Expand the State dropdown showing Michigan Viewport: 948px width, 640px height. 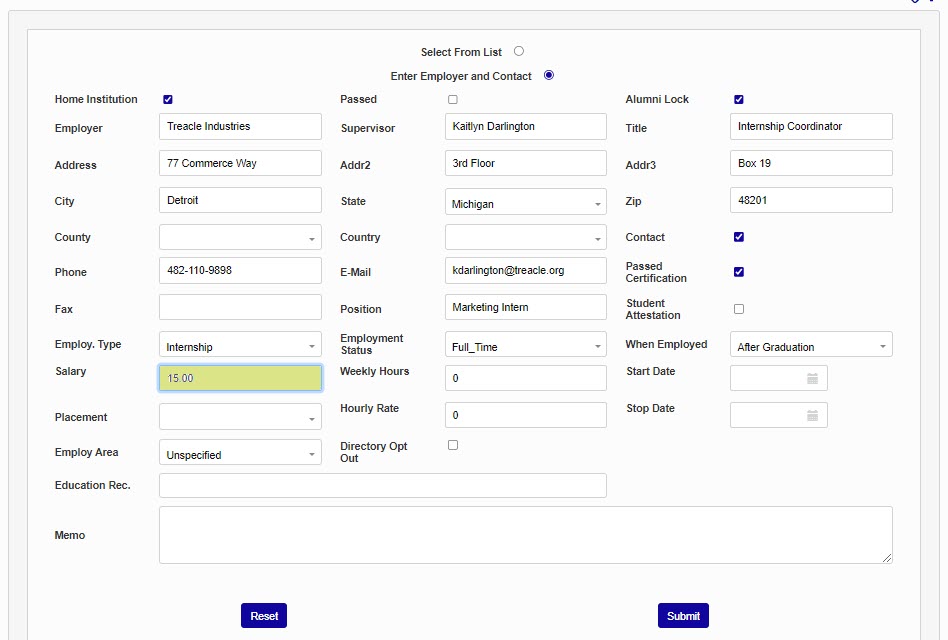[525, 204]
